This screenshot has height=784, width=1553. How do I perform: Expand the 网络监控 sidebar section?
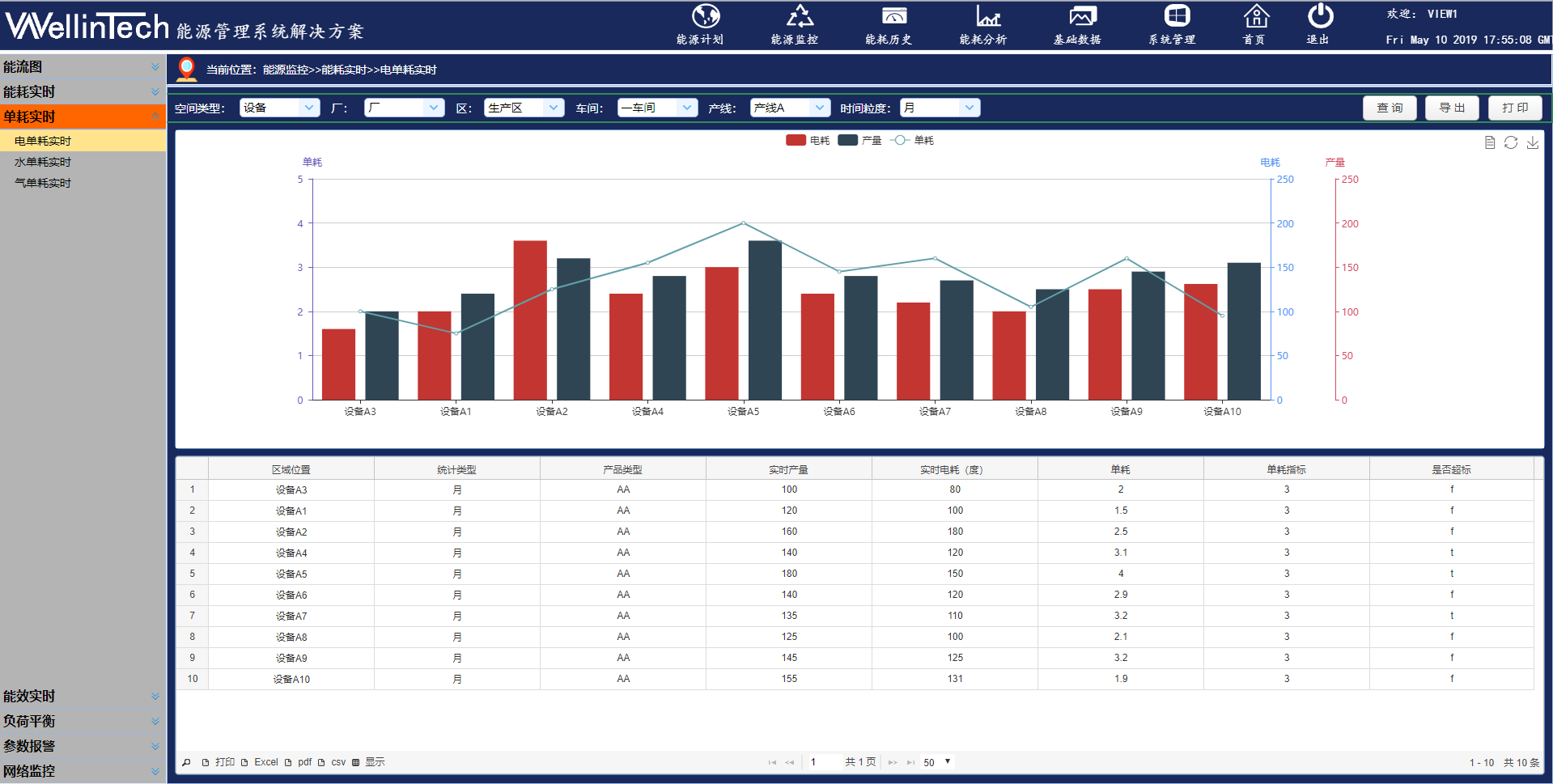click(83, 771)
